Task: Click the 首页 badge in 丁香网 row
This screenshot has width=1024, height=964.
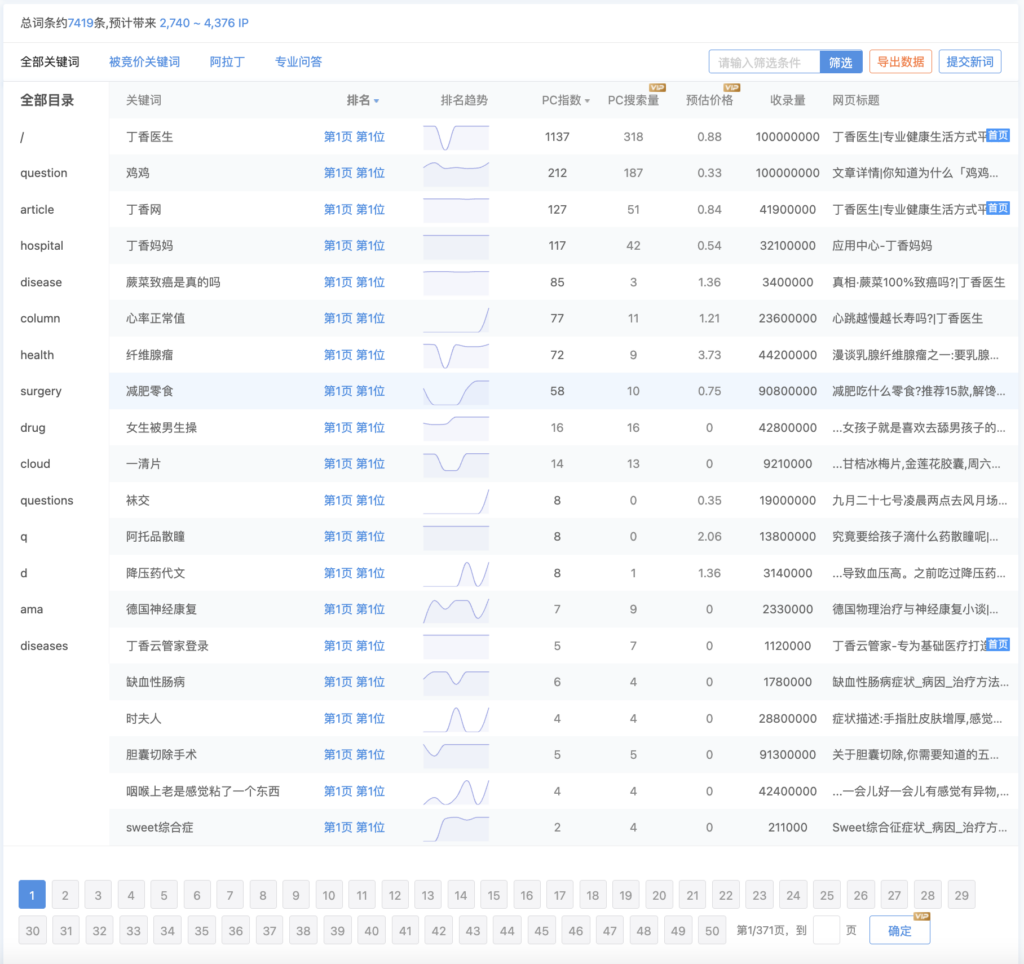Action: (x=998, y=208)
